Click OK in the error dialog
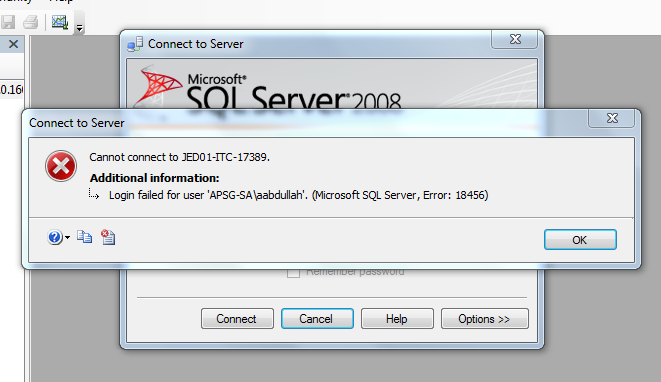661x382 pixels. [580, 239]
